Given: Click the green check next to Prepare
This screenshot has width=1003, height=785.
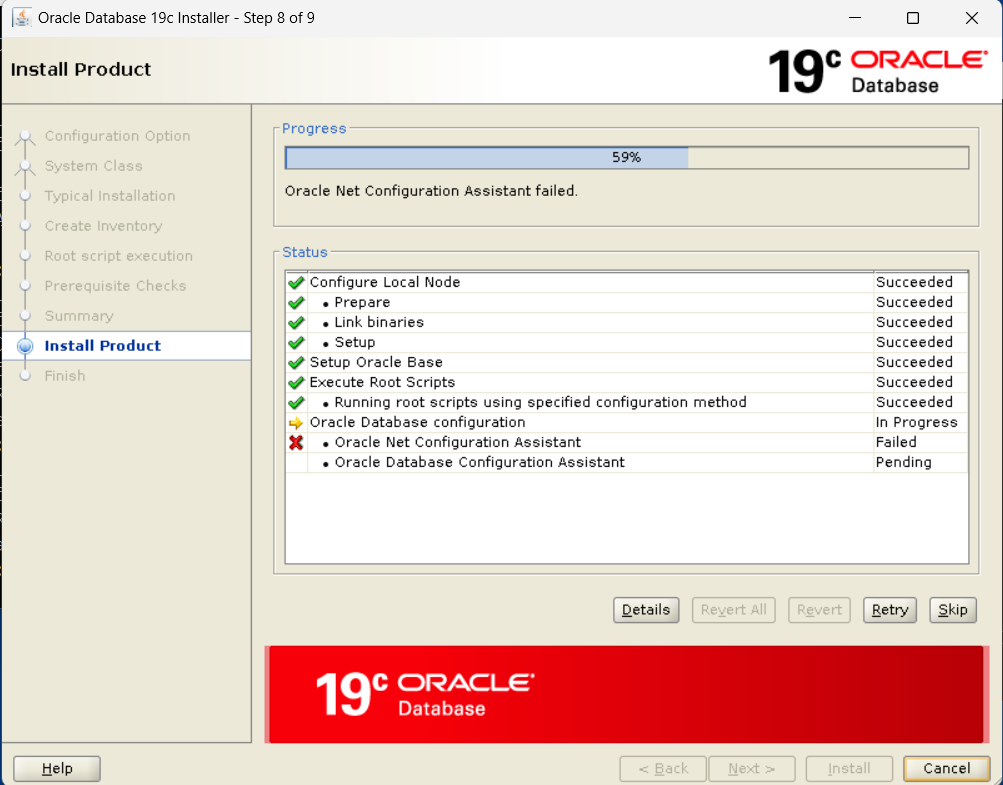Looking at the screenshot, I should click(x=296, y=303).
